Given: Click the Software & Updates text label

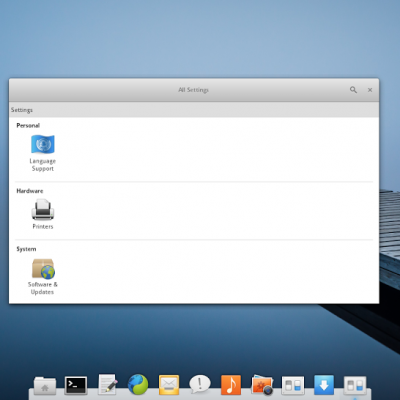Looking at the screenshot, I should coord(43,288).
